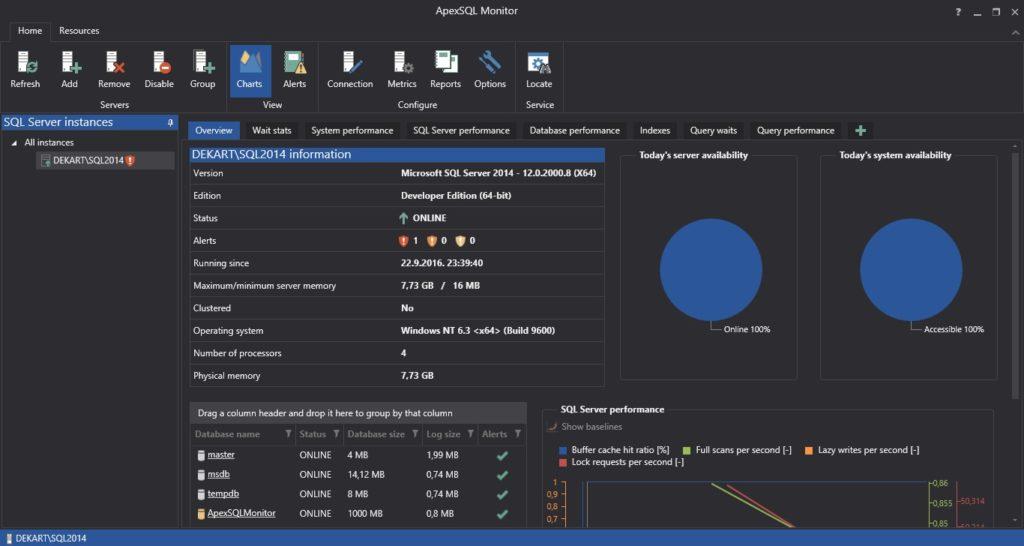The image size is (1024, 546).
Task: Select the Home ribbon tab
Action: pyautogui.click(x=30, y=31)
